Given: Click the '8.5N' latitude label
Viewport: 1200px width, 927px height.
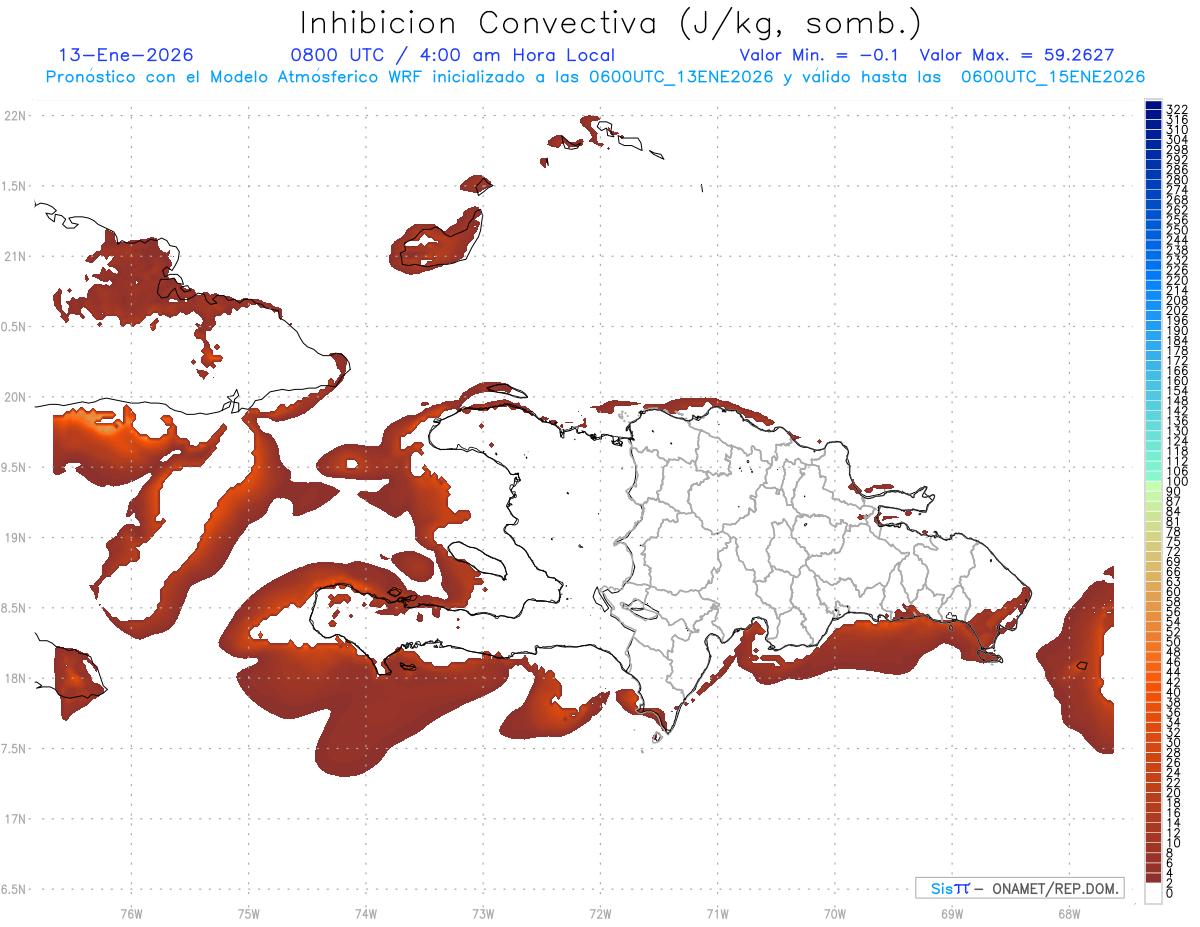Looking at the screenshot, I should 15,609.
